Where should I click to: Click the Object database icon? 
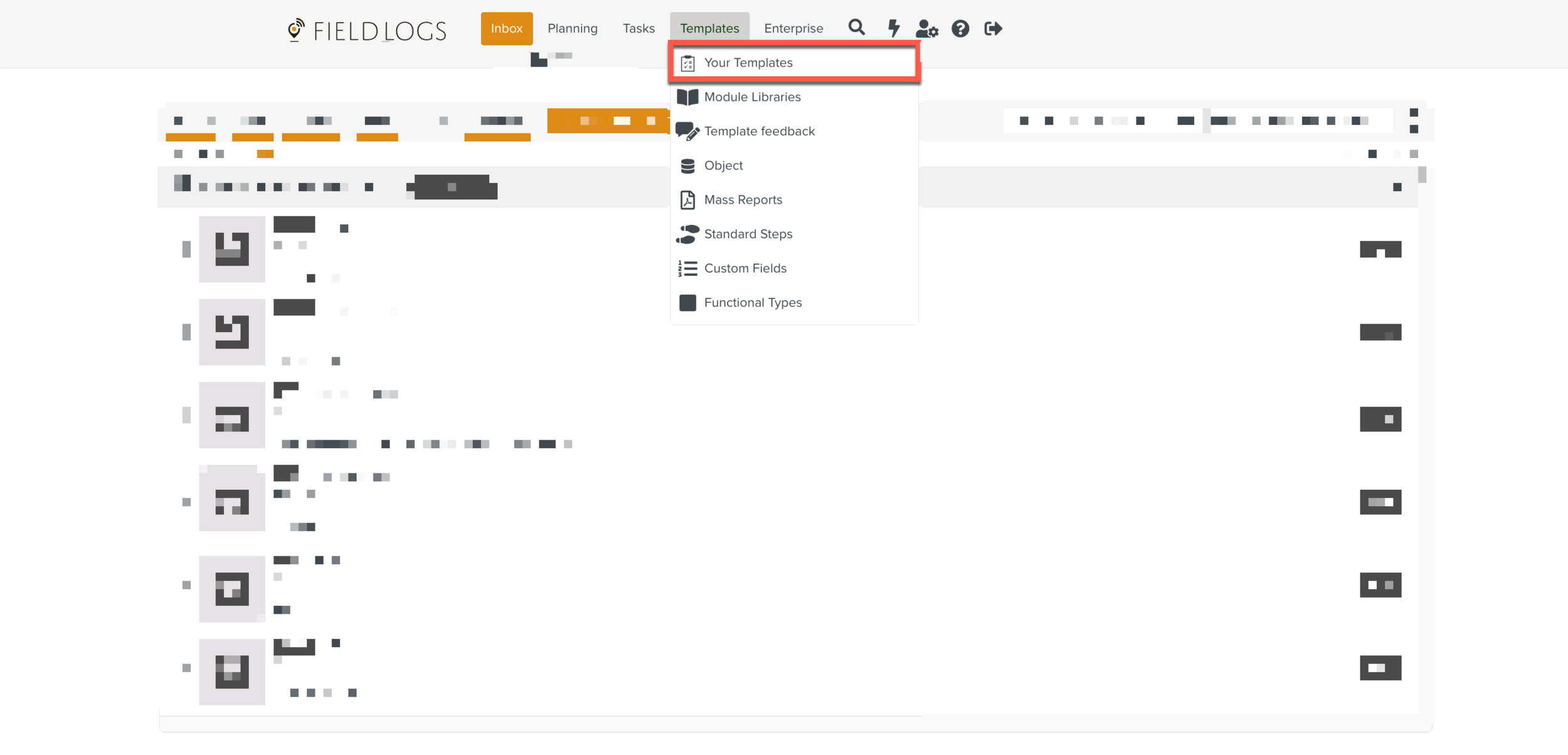tap(687, 166)
